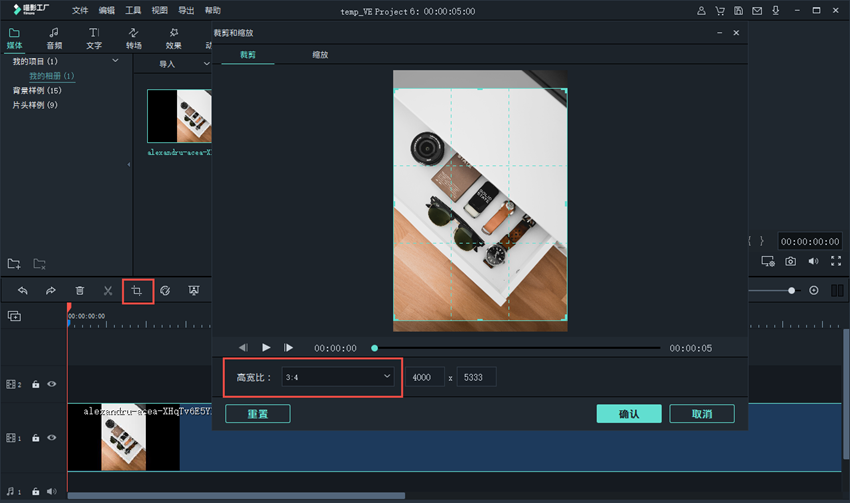Select 背景样例 (15) folder

[x=37, y=91]
